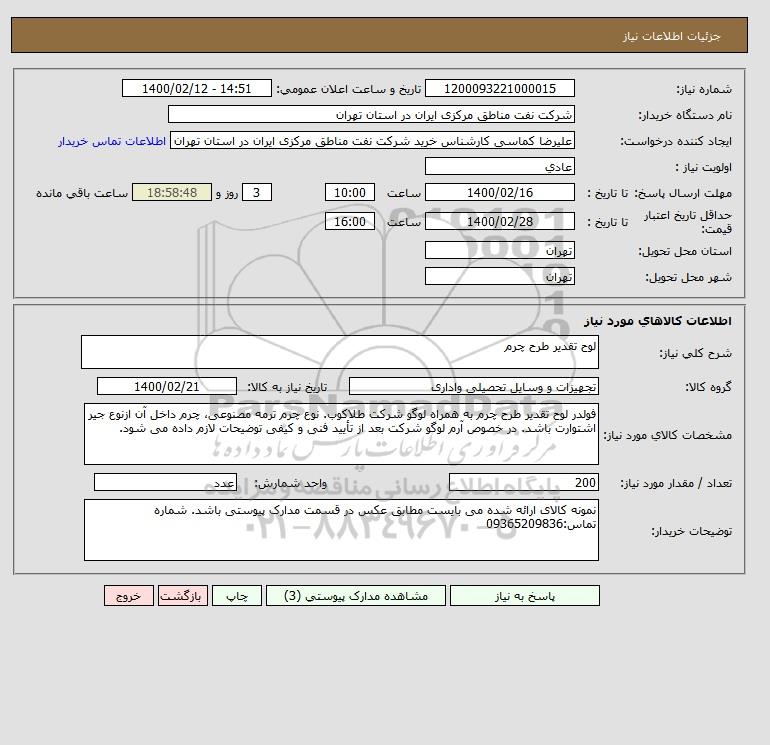This screenshot has height=745, width=770.
Task: Open مشاهده مدارک پیوستی (3) button
Action: coord(356,596)
